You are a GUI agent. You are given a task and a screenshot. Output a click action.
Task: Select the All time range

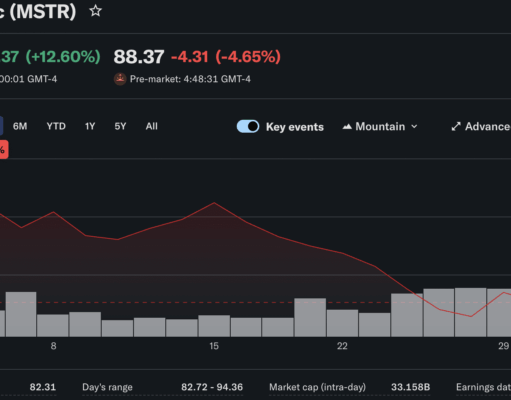coord(152,126)
